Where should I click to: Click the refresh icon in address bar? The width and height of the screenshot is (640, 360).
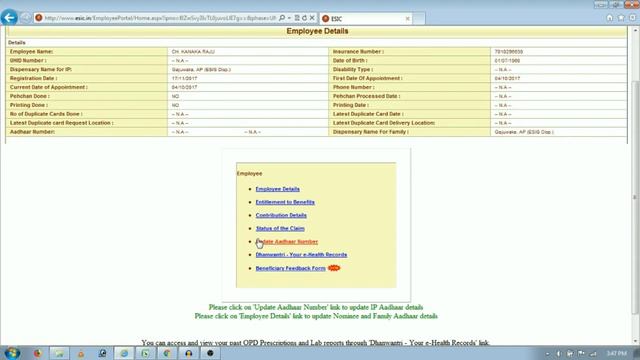304,18
